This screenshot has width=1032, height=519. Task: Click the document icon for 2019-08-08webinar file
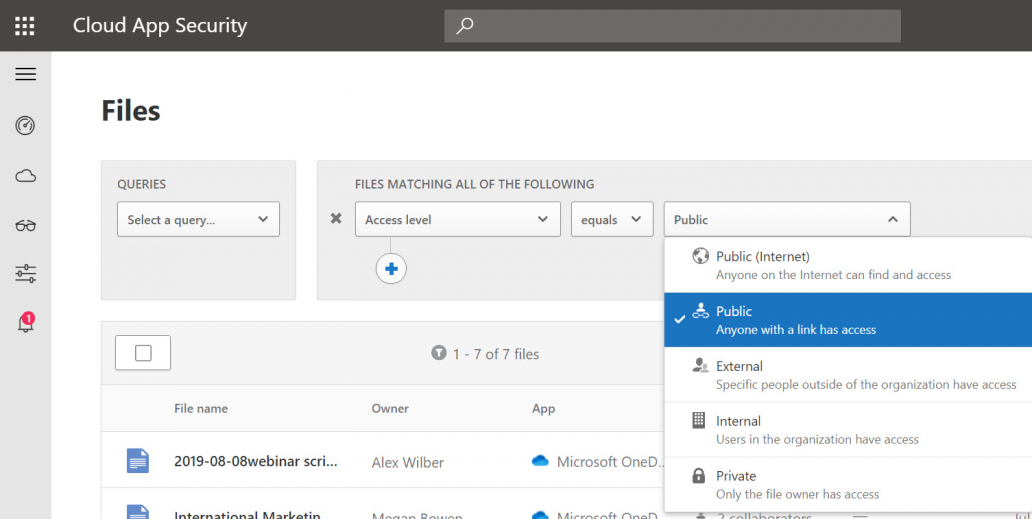(x=138, y=460)
